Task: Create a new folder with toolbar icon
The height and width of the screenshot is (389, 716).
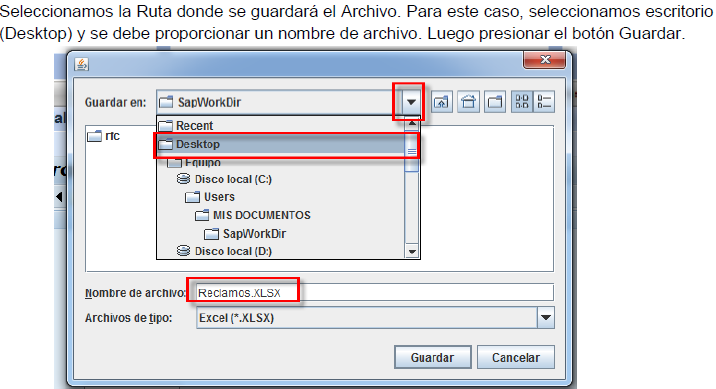Action: [x=495, y=101]
